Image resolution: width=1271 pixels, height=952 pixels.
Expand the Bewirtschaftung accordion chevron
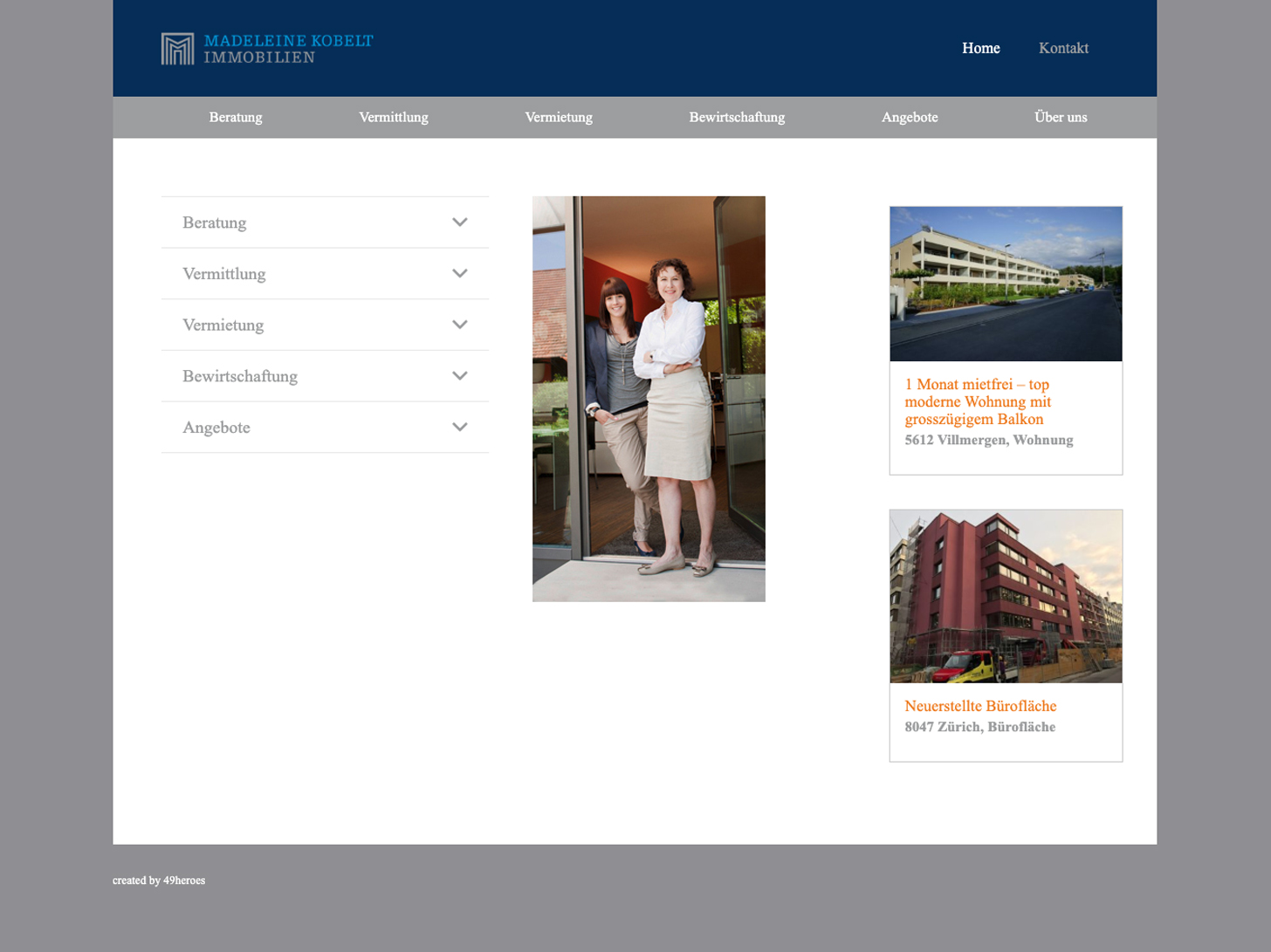(x=460, y=376)
